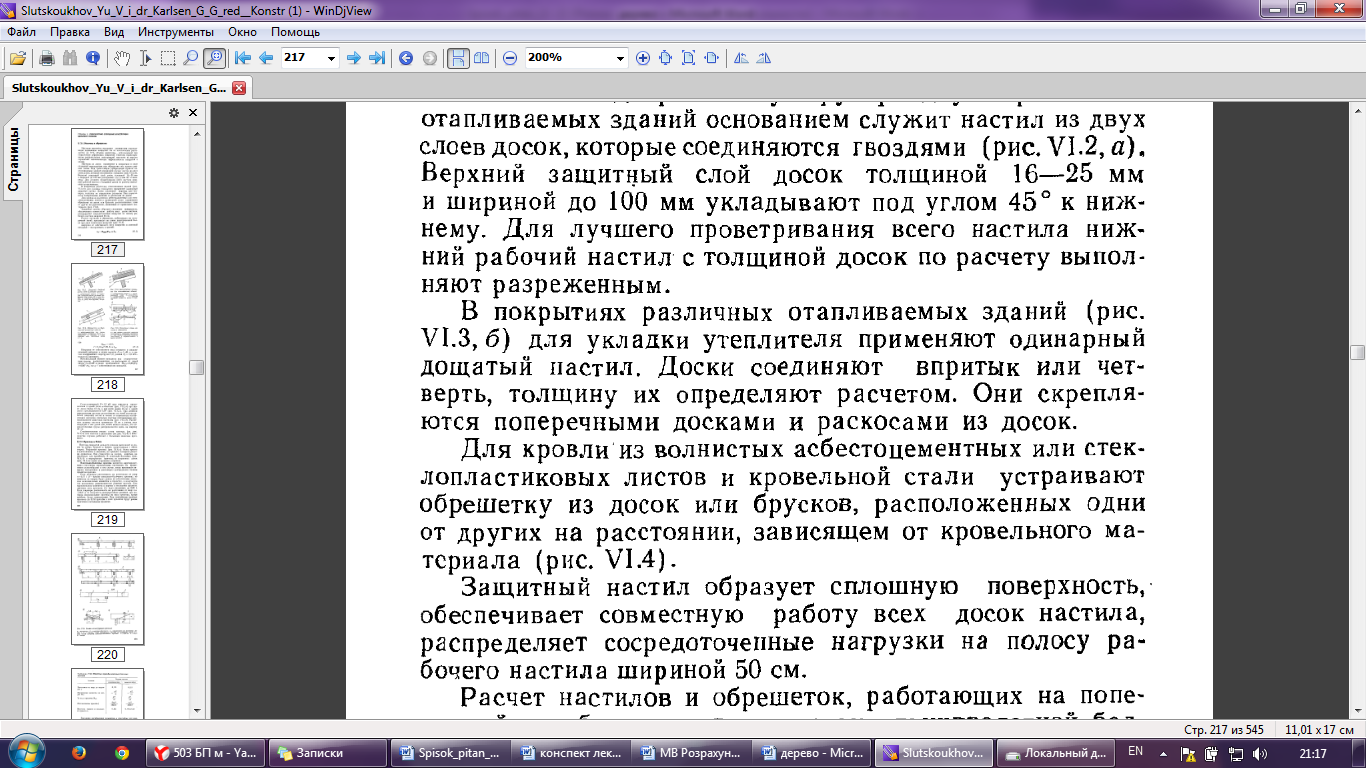Click the Print toolbar icon
The height and width of the screenshot is (768, 1366).
pos(46,58)
